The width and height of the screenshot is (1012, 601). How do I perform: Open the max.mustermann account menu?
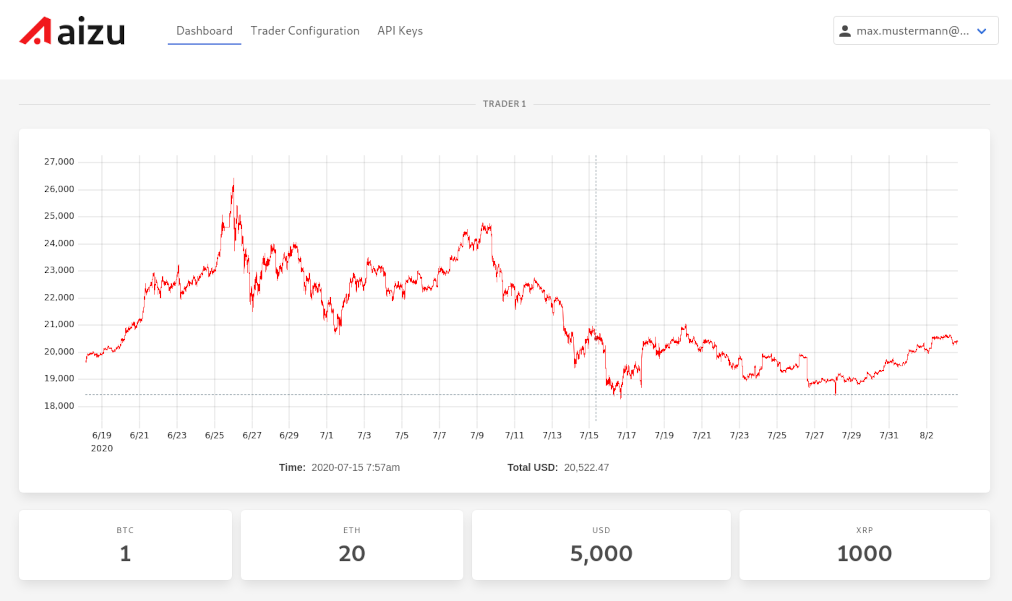[912, 31]
